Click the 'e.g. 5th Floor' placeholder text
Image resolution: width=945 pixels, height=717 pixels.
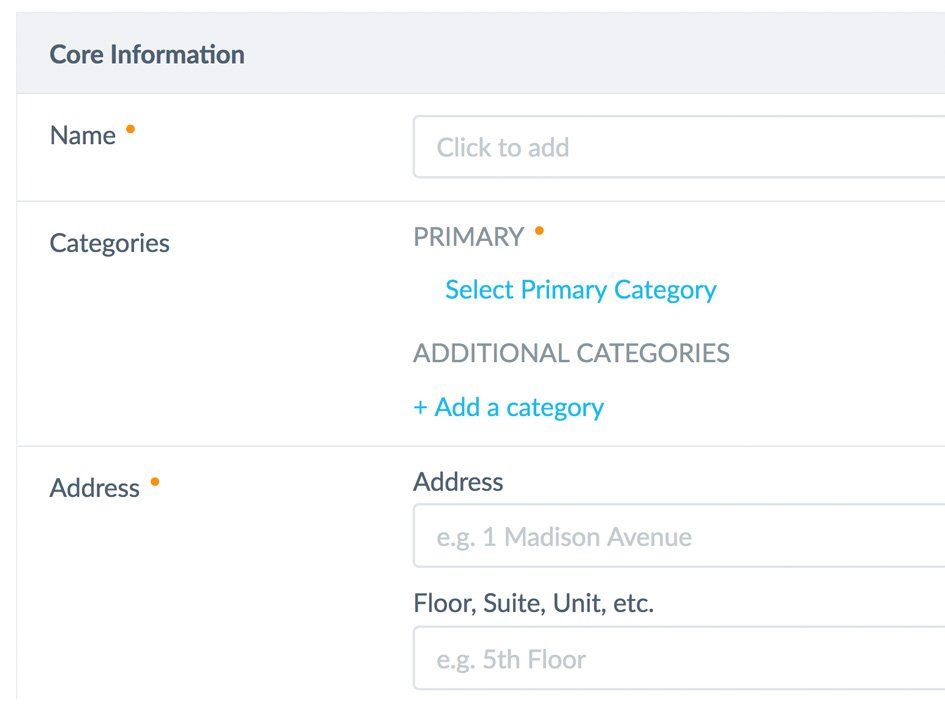click(x=511, y=660)
